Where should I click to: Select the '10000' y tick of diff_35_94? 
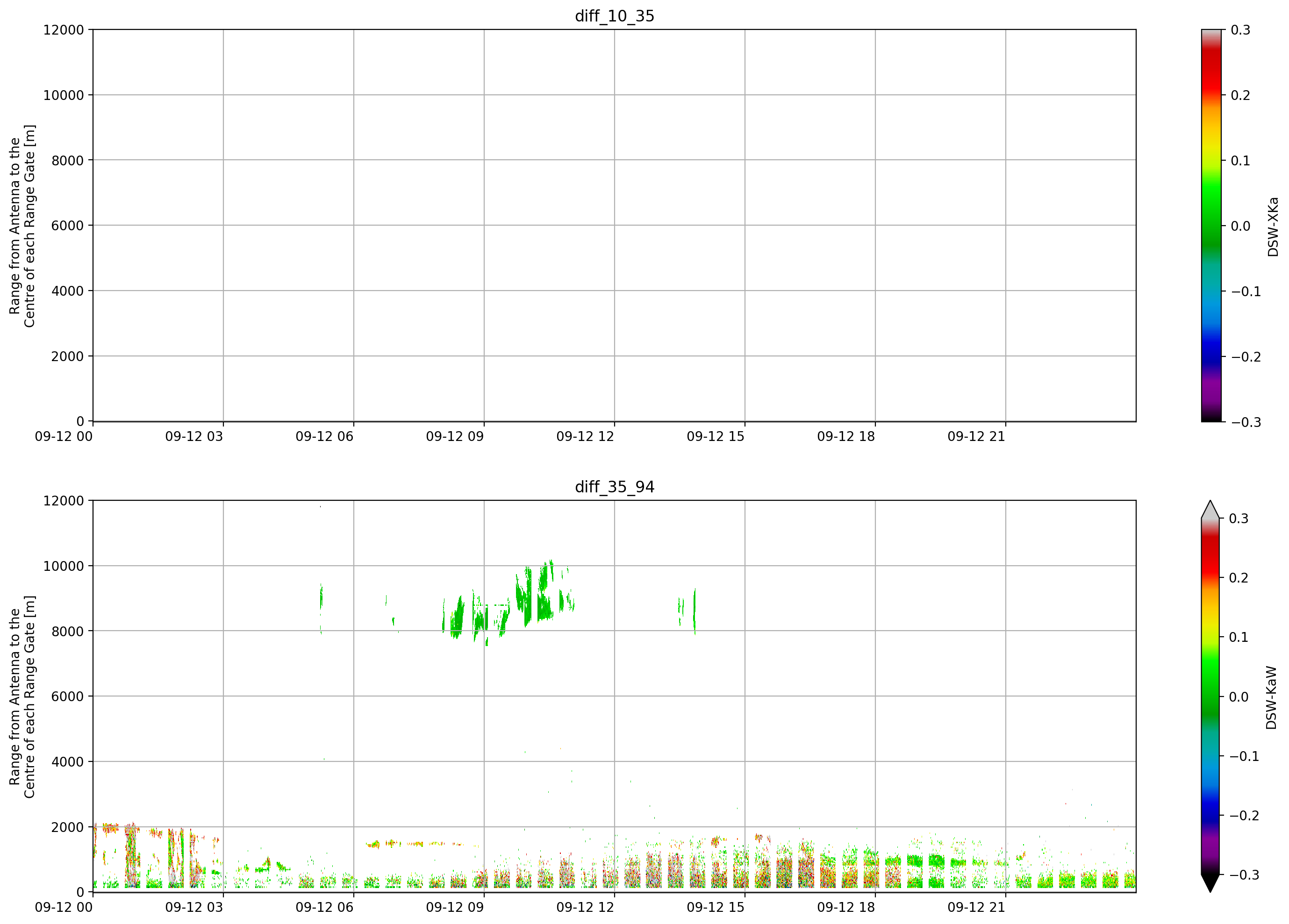(64, 566)
